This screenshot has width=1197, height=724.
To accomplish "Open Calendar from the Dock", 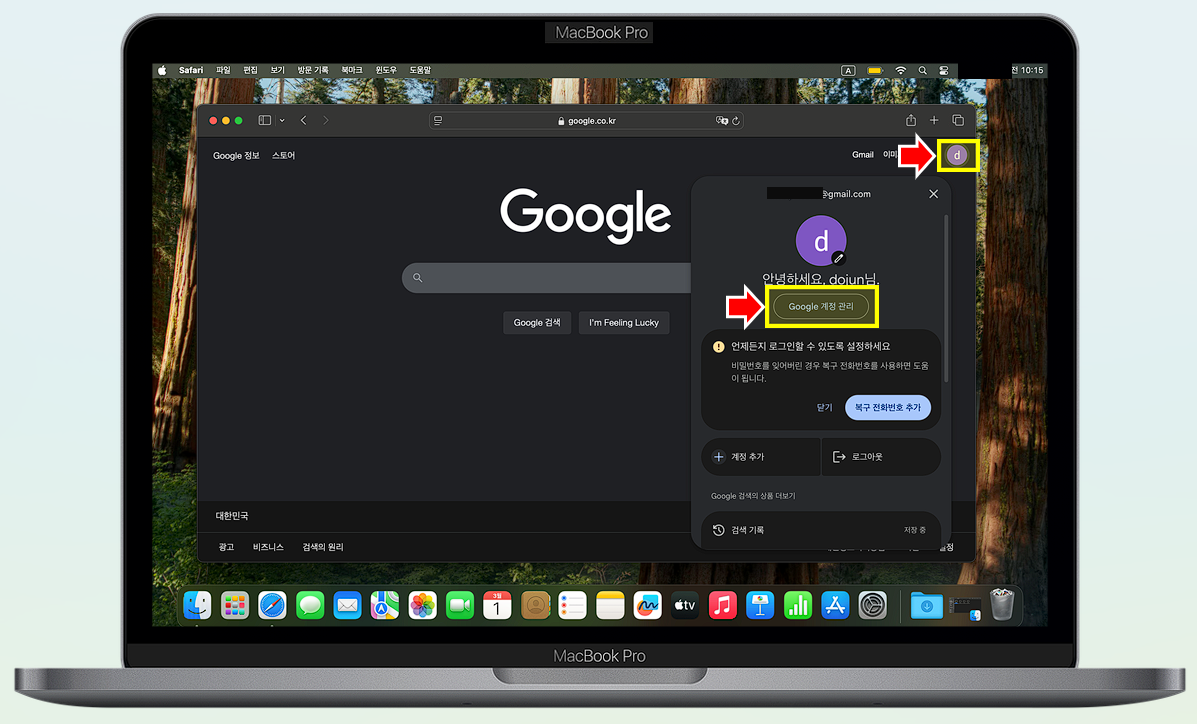I will tap(497, 606).
